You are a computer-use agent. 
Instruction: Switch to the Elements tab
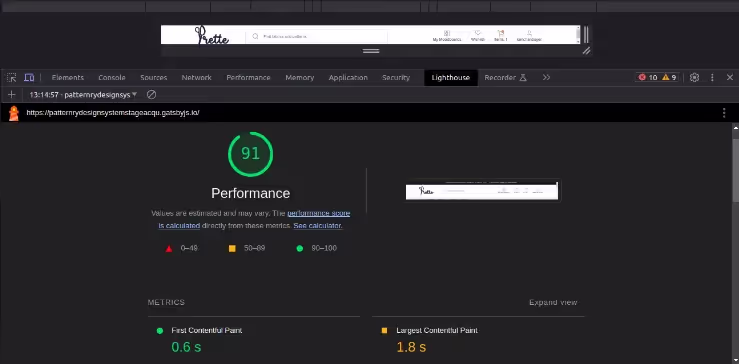pos(67,78)
